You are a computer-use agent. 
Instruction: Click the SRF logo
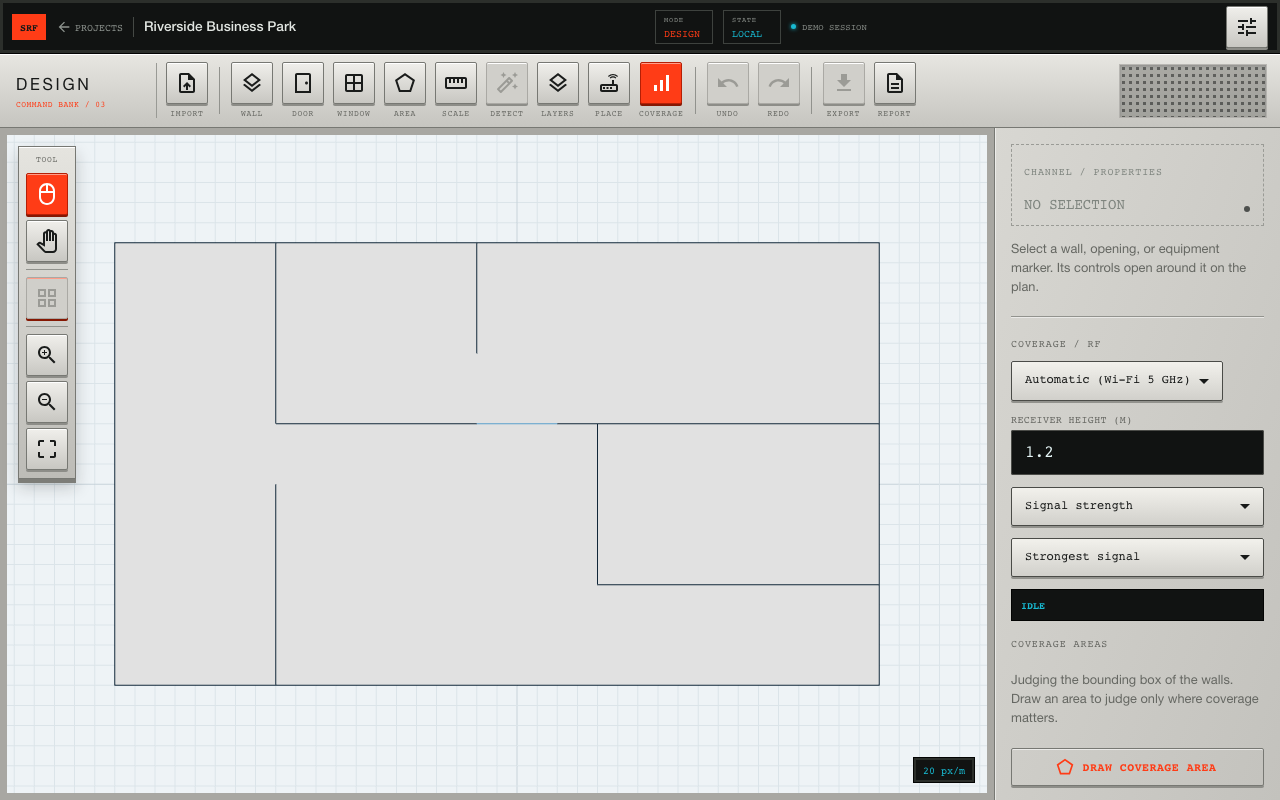click(x=29, y=27)
